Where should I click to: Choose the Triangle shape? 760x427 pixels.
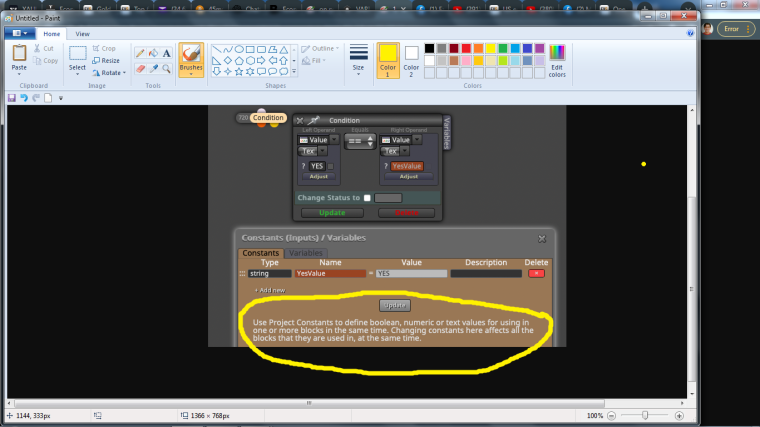point(284,49)
